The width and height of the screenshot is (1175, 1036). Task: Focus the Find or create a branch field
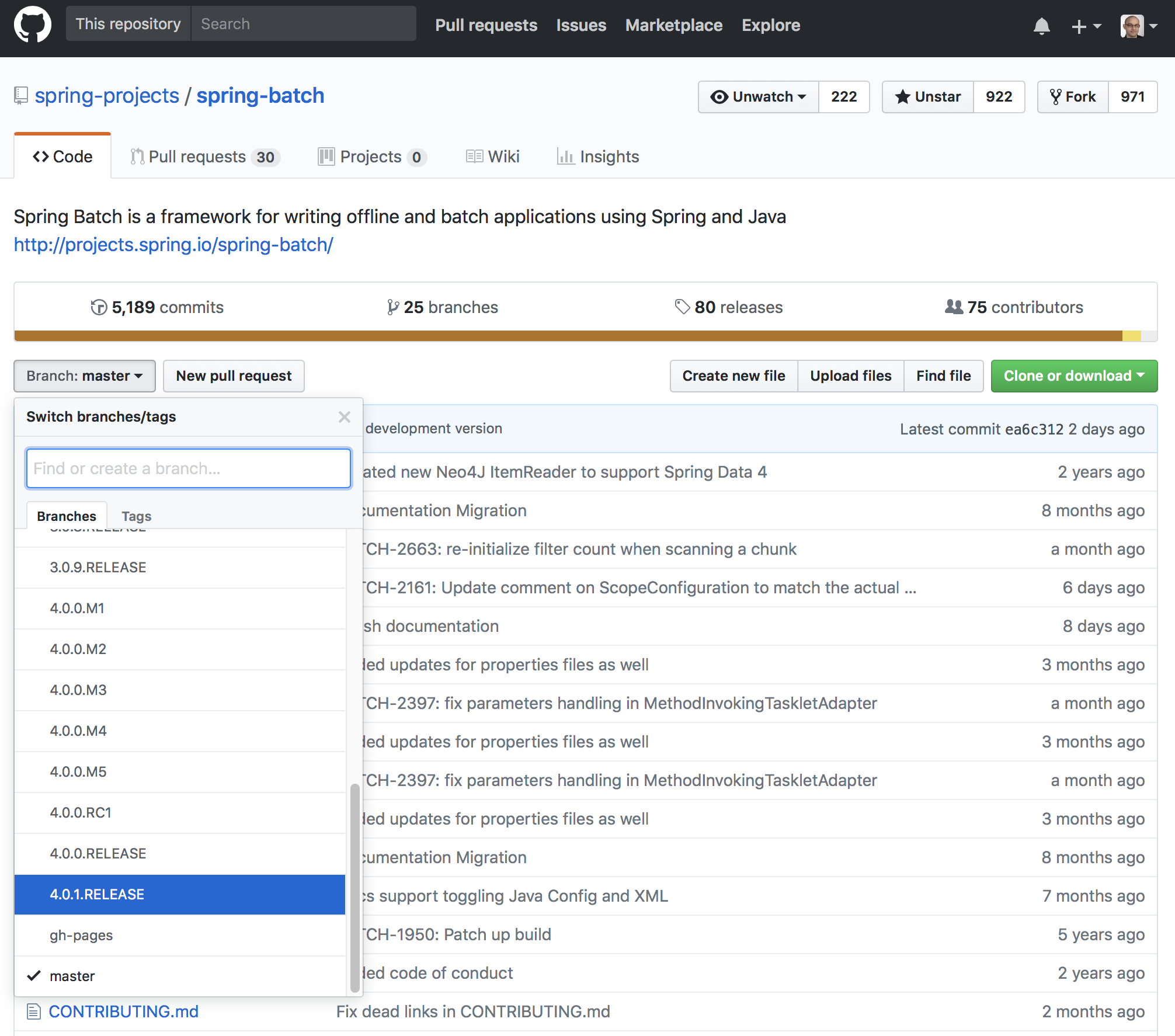click(188, 468)
